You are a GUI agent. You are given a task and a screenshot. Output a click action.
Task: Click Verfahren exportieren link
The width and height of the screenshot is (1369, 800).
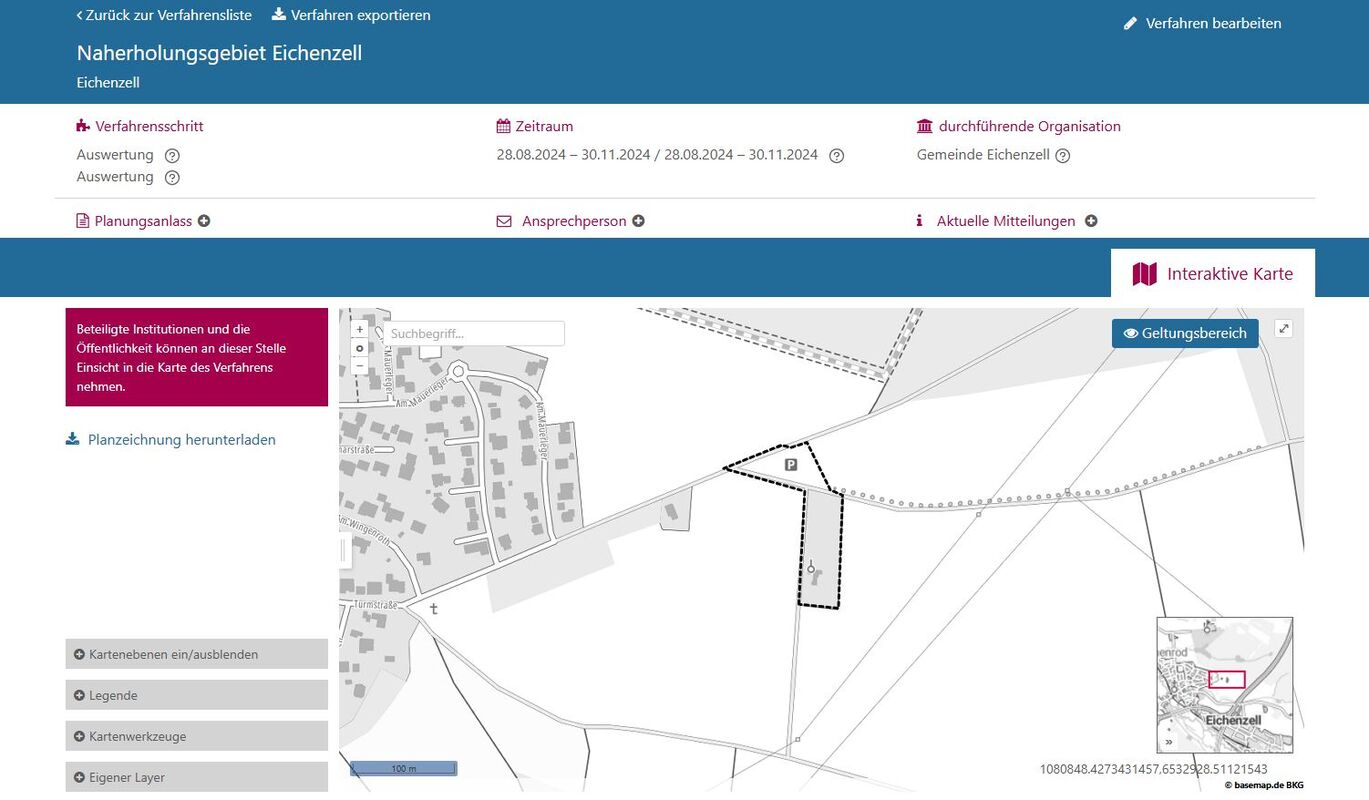pyautogui.click(x=351, y=15)
